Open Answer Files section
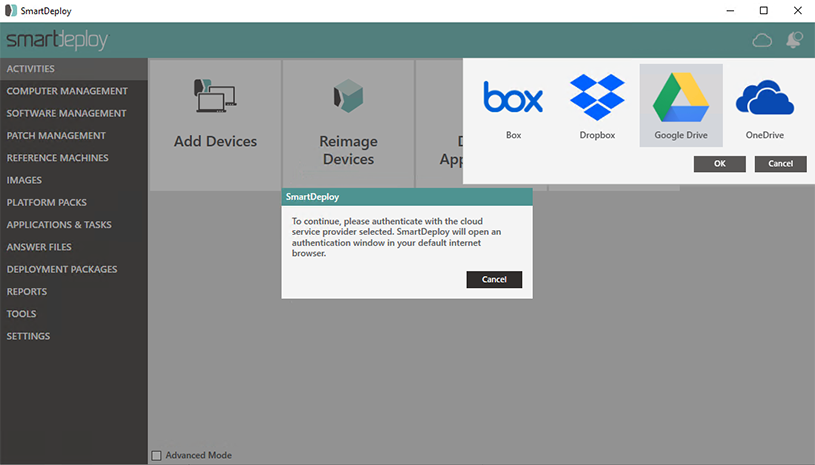Image resolution: width=815 pixels, height=465 pixels. (74, 247)
